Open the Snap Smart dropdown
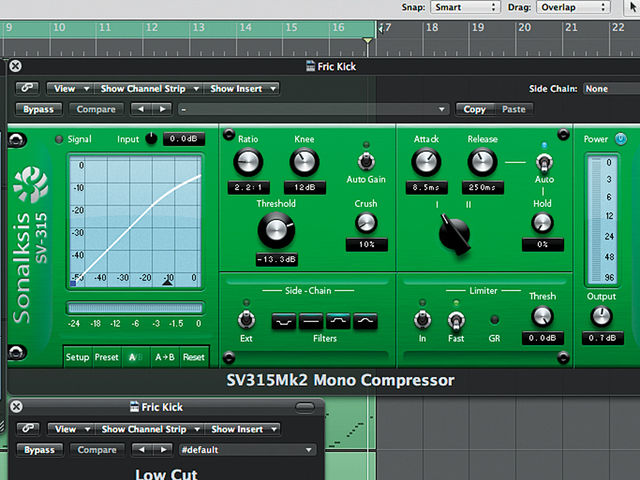 pyautogui.click(x=465, y=7)
